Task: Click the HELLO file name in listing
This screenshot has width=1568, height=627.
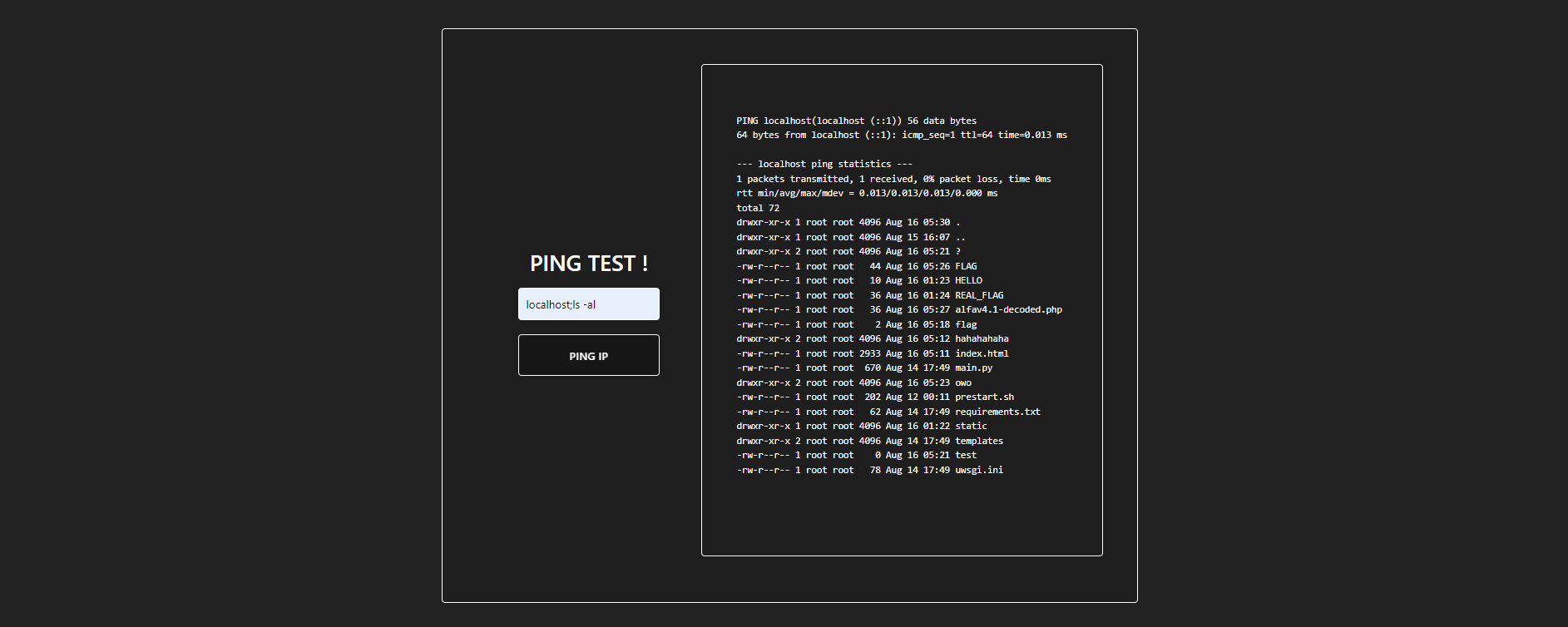Action: tap(968, 280)
